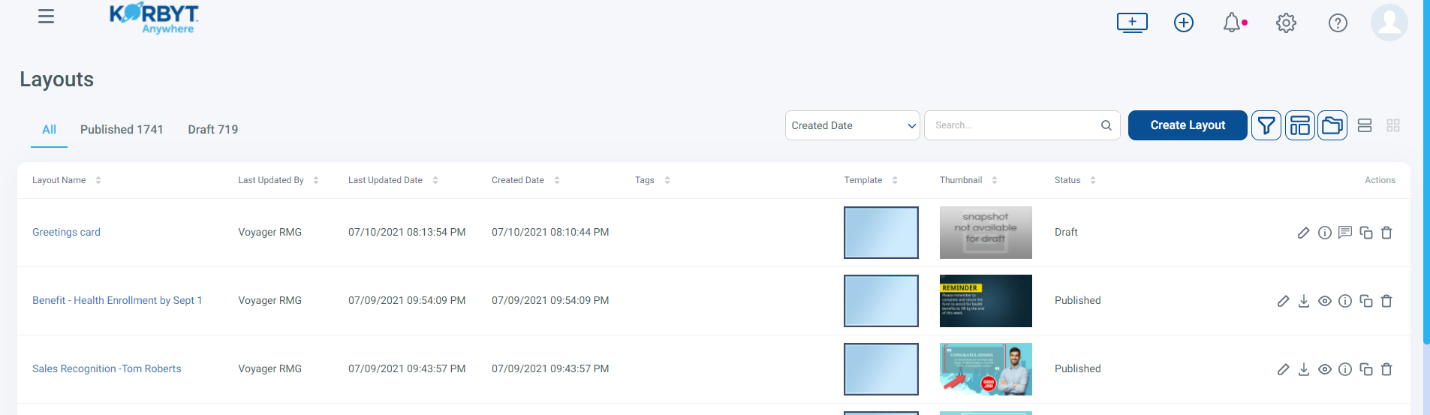Click the Benefit - Health Enrollment template preview
This screenshot has width=1430, height=415.
point(881,301)
